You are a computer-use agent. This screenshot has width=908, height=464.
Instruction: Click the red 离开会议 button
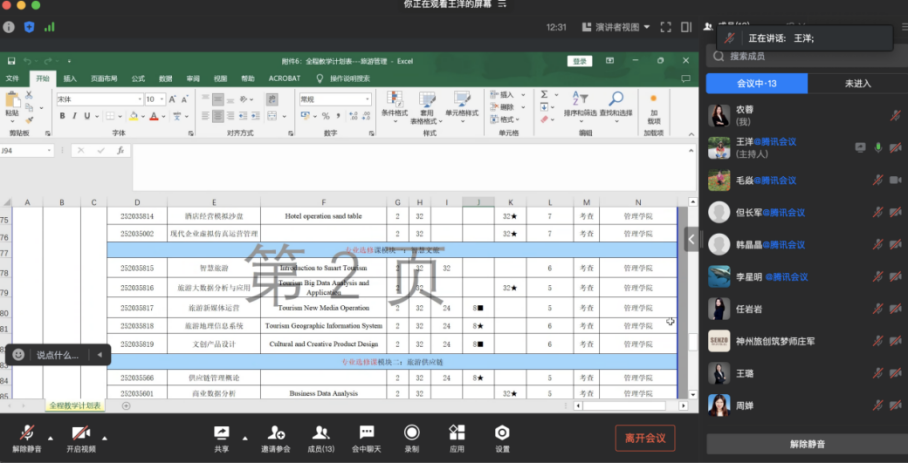pos(645,438)
